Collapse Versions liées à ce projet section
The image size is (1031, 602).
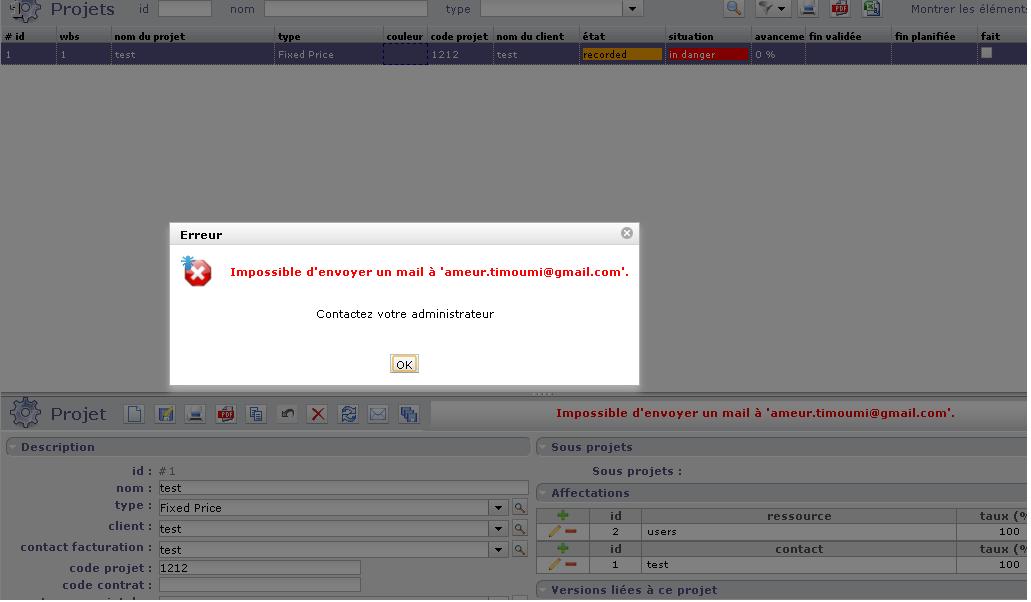(542, 590)
